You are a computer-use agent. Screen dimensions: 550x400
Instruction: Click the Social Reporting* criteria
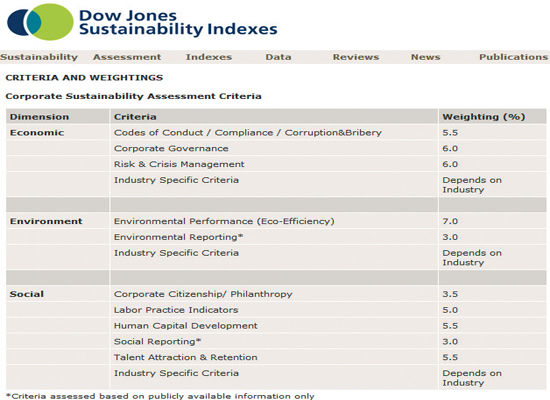(157, 341)
